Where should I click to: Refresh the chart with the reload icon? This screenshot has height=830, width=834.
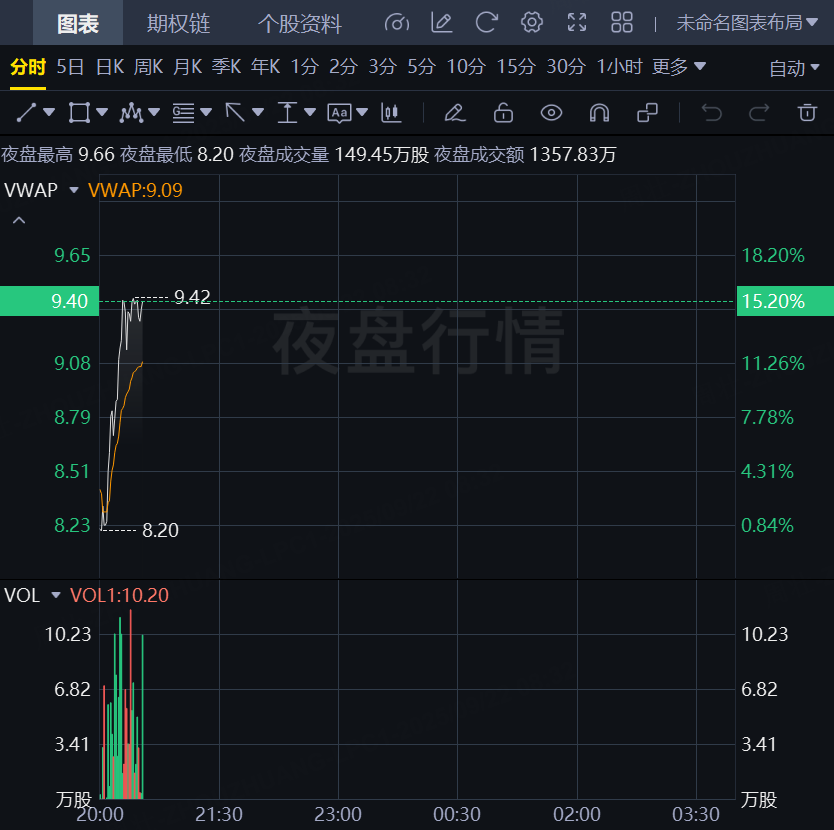[486, 23]
